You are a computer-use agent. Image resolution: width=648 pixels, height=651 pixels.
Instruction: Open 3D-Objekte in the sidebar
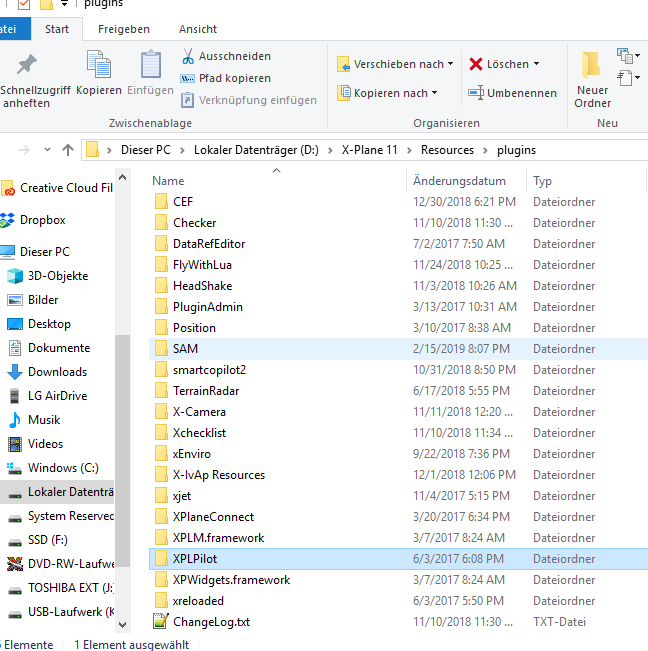[x=49, y=276]
